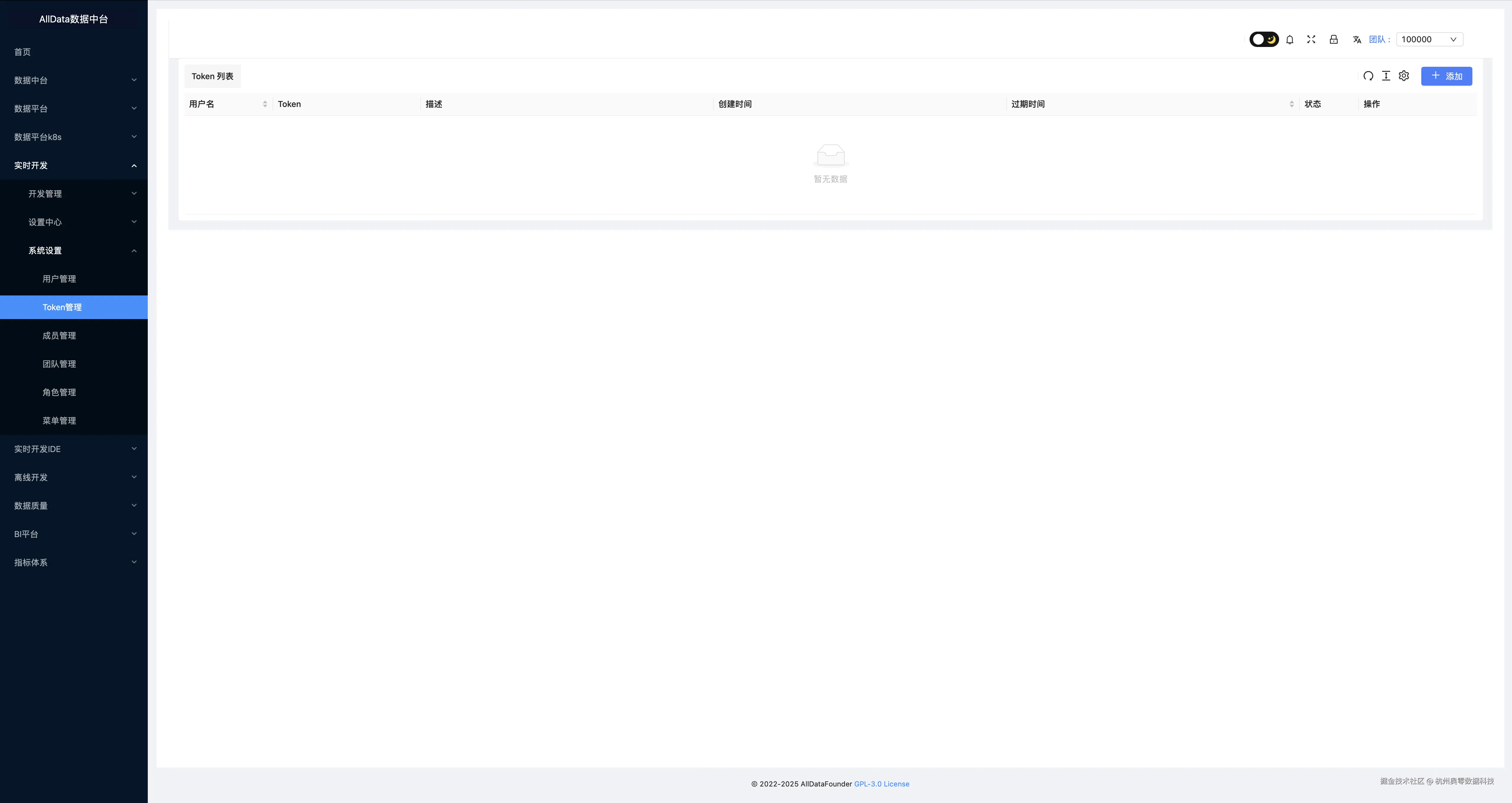1512x803 pixels.
Task: Click the 添加 button
Action: [x=1446, y=76]
